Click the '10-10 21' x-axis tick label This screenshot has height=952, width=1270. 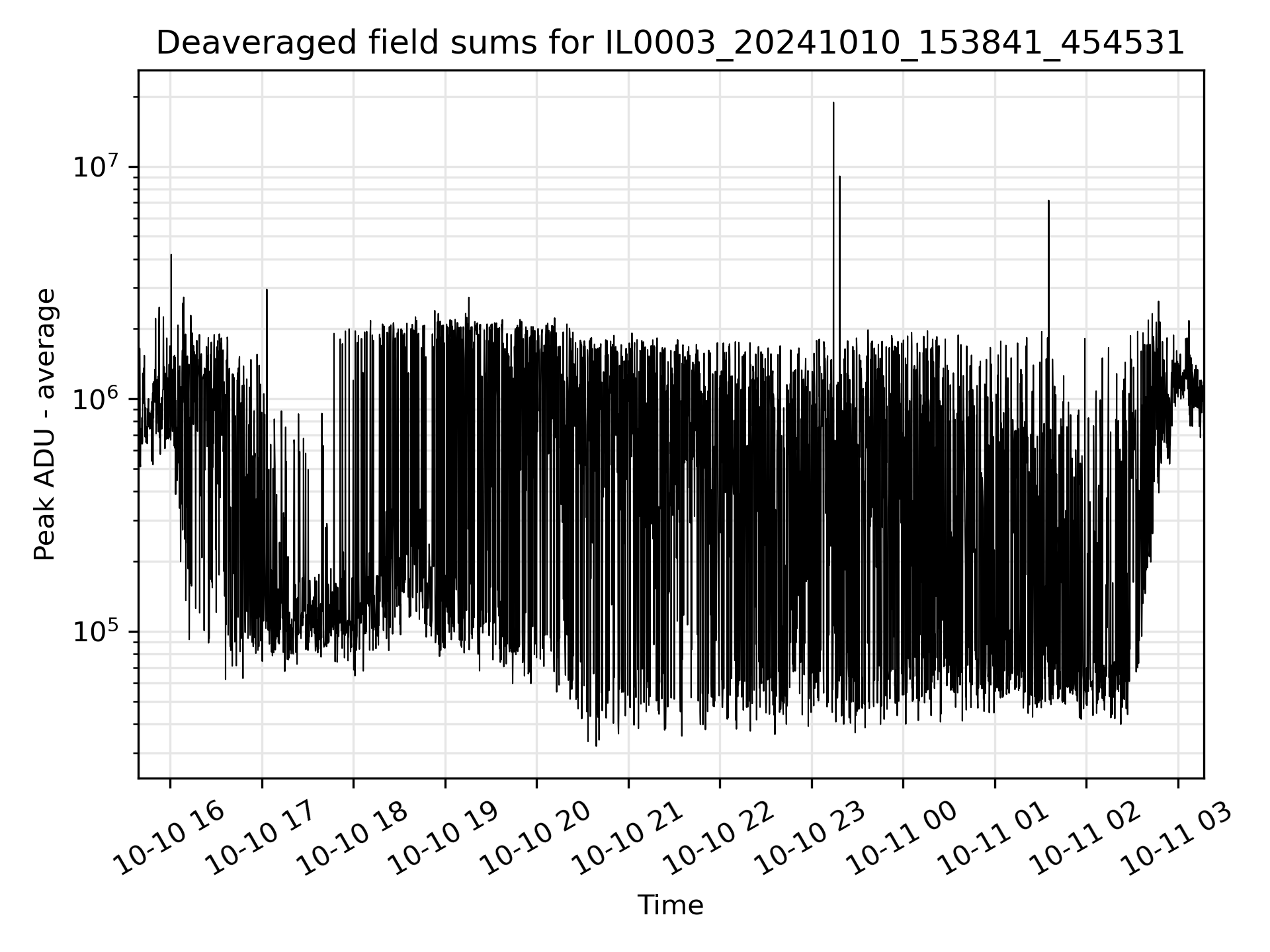pyautogui.click(x=626, y=840)
